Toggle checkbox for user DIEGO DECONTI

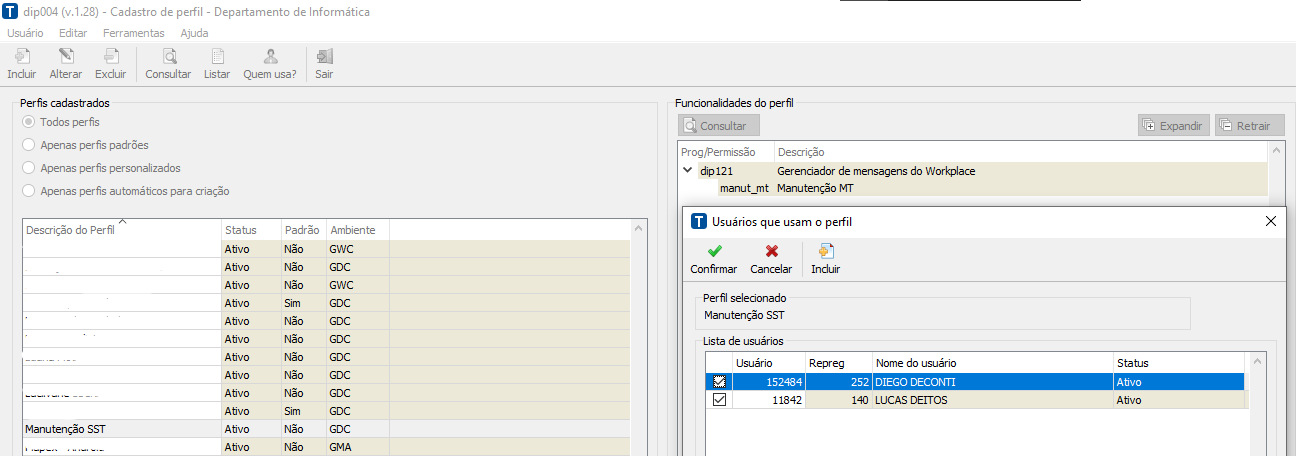[719, 381]
